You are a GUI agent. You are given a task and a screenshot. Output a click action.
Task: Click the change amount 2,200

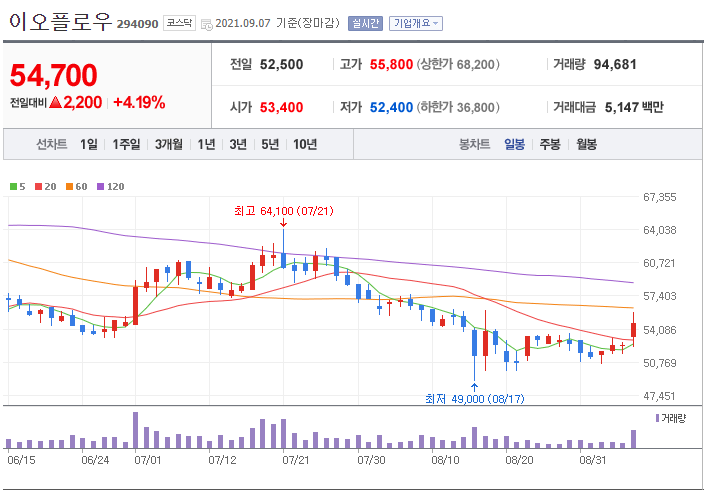83,102
